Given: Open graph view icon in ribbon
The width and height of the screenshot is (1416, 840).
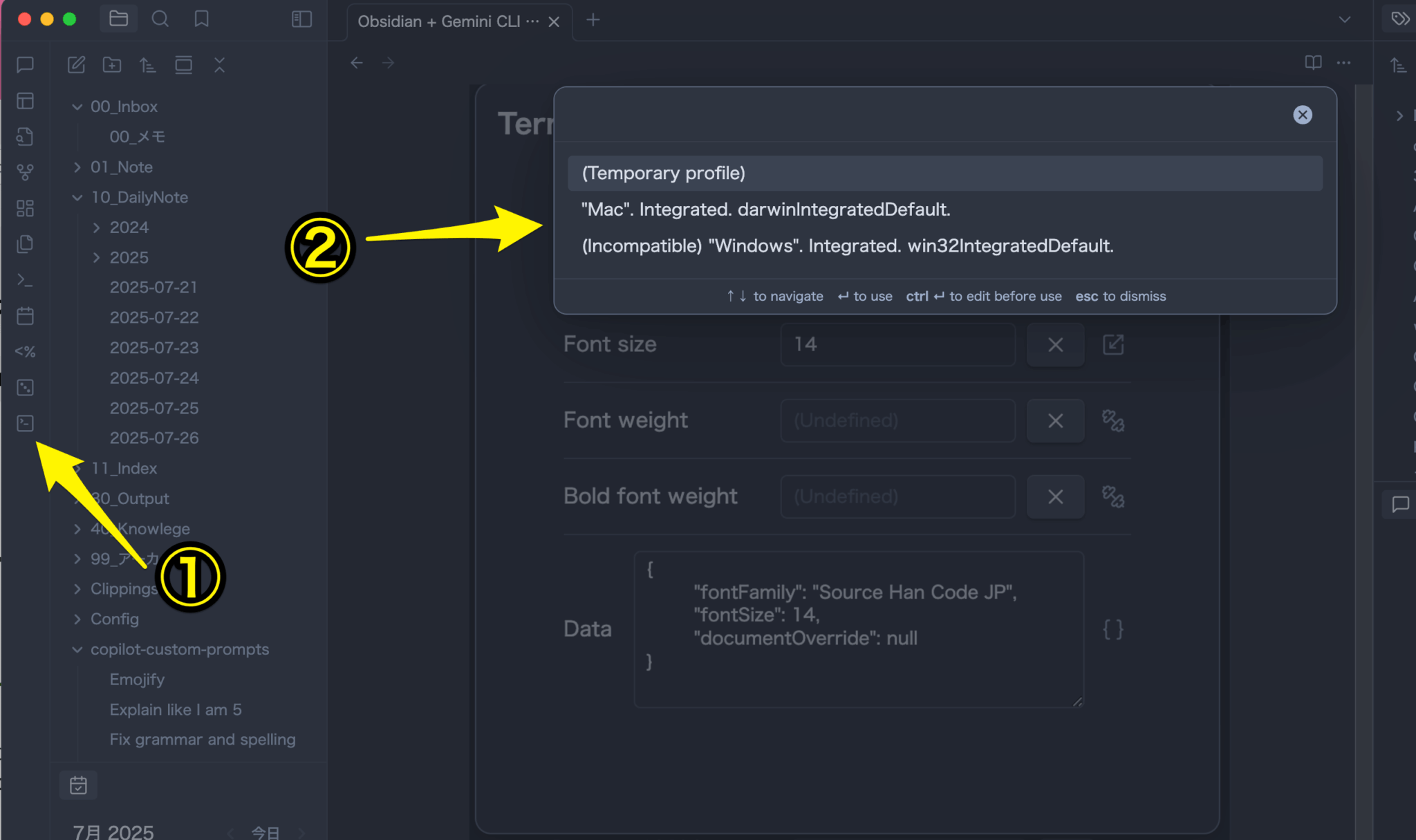Looking at the screenshot, I should pyautogui.click(x=26, y=172).
